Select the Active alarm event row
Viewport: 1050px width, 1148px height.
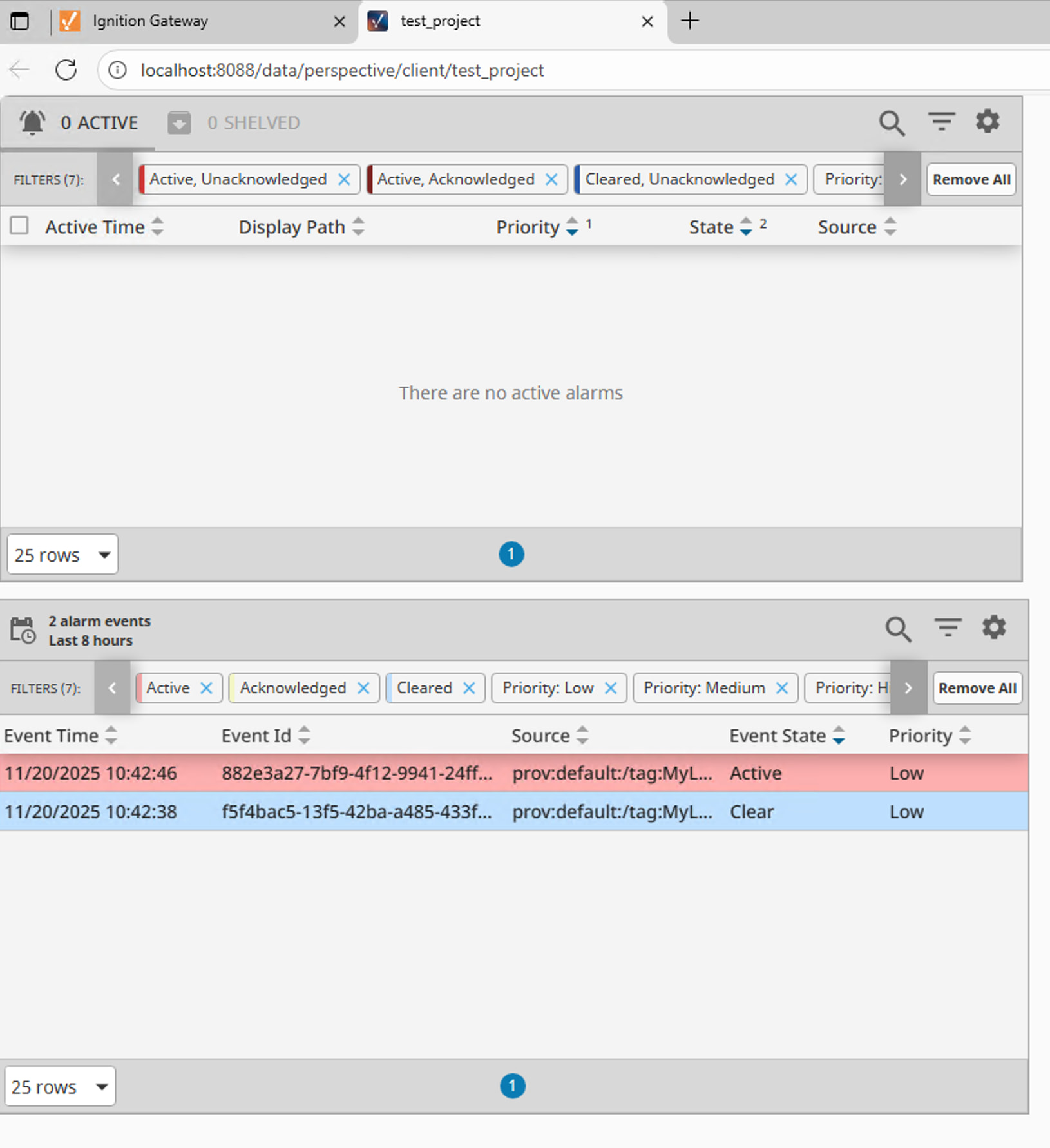coord(514,773)
